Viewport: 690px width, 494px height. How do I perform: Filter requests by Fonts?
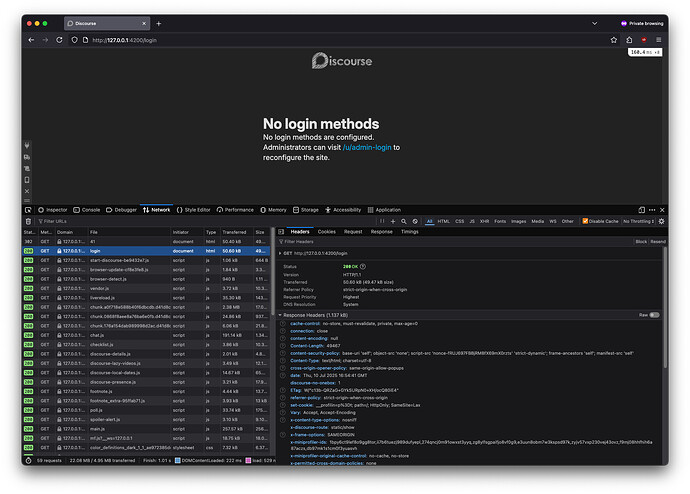point(500,221)
